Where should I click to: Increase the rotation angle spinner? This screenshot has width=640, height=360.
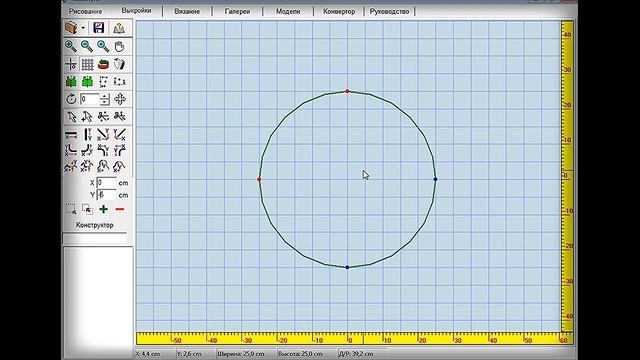point(105,96)
